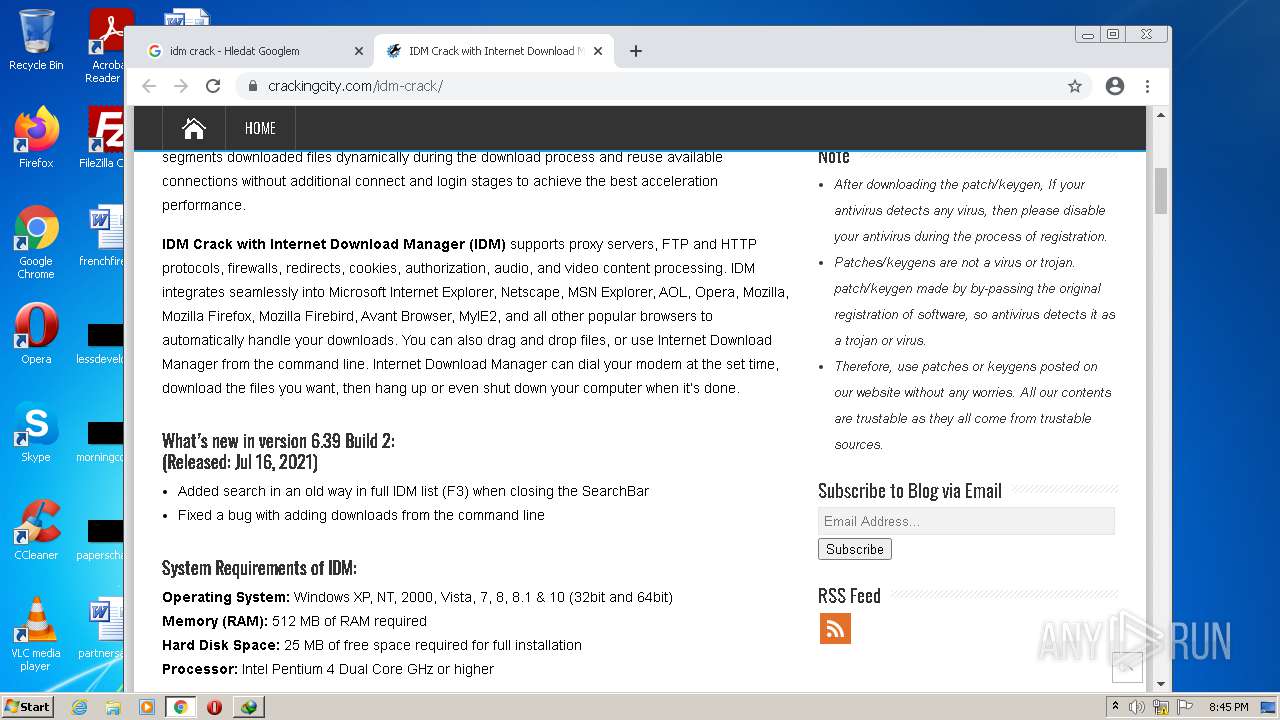Click the Subscribe button
The image size is (1280, 720).
855,549
